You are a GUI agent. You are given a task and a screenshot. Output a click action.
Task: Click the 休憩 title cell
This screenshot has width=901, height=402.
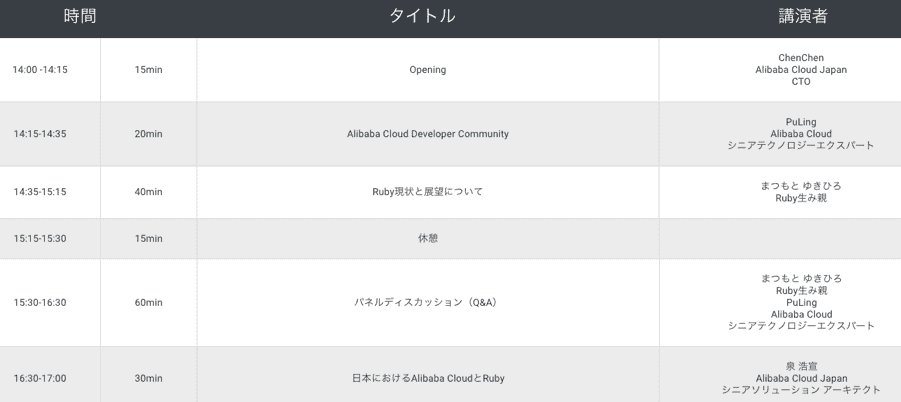(x=428, y=239)
